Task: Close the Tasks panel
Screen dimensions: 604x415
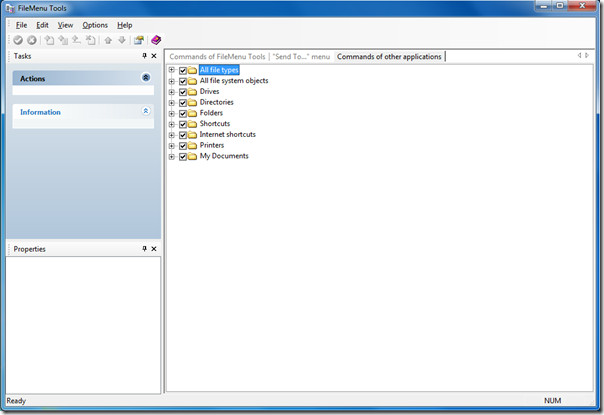Action: 154,56
